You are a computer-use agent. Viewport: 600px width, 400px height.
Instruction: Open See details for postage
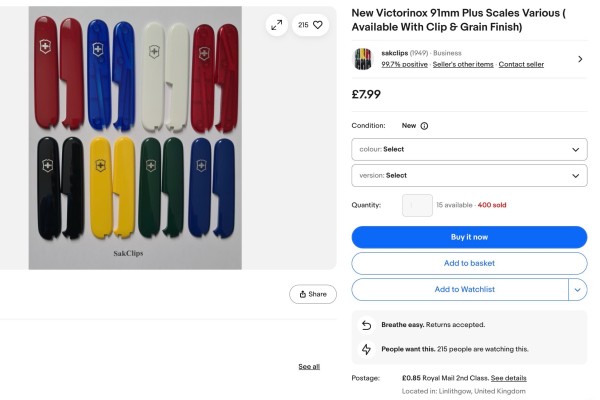point(508,378)
